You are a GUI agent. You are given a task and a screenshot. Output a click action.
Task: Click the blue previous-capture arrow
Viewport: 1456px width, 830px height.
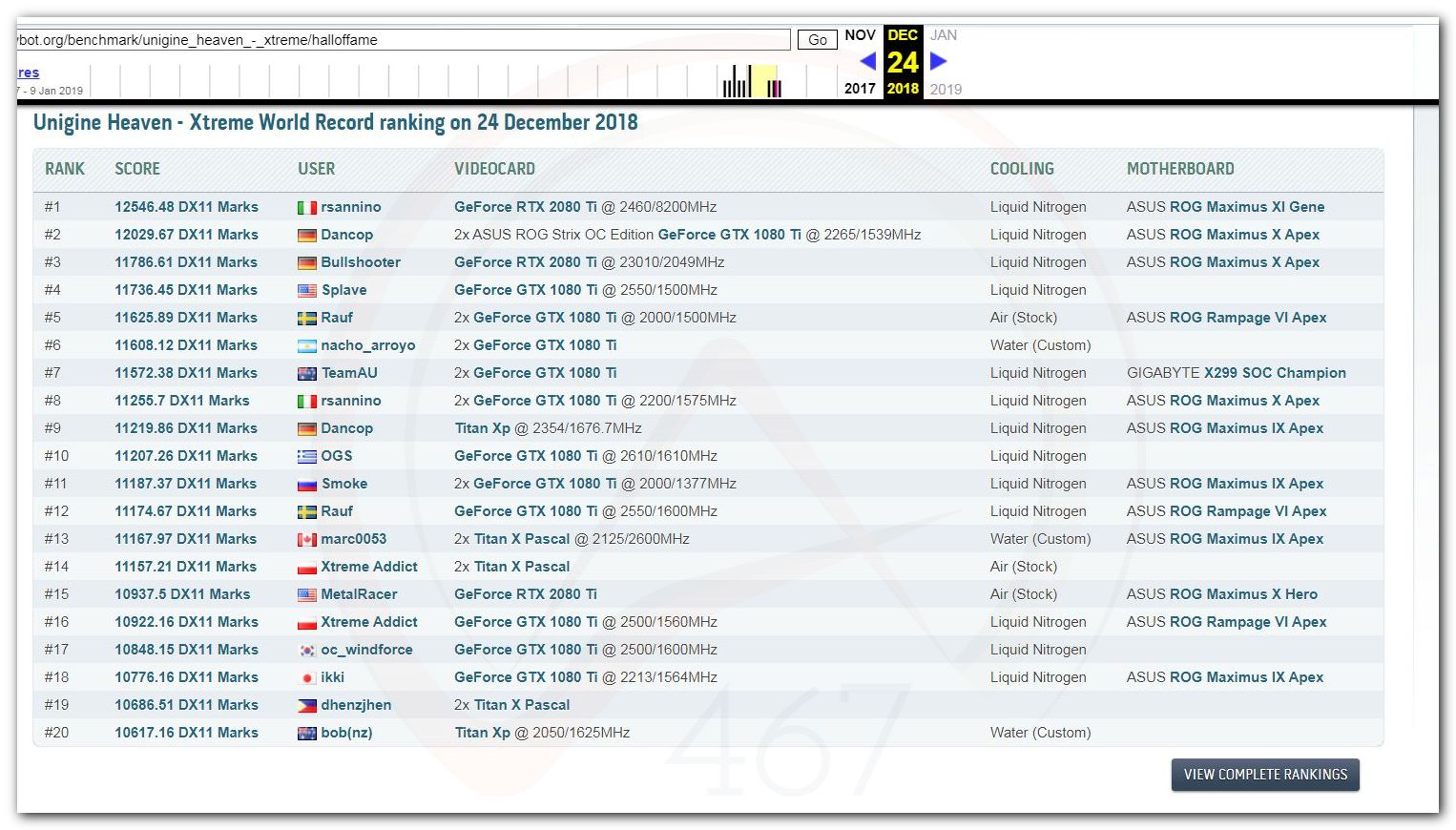(867, 61)
